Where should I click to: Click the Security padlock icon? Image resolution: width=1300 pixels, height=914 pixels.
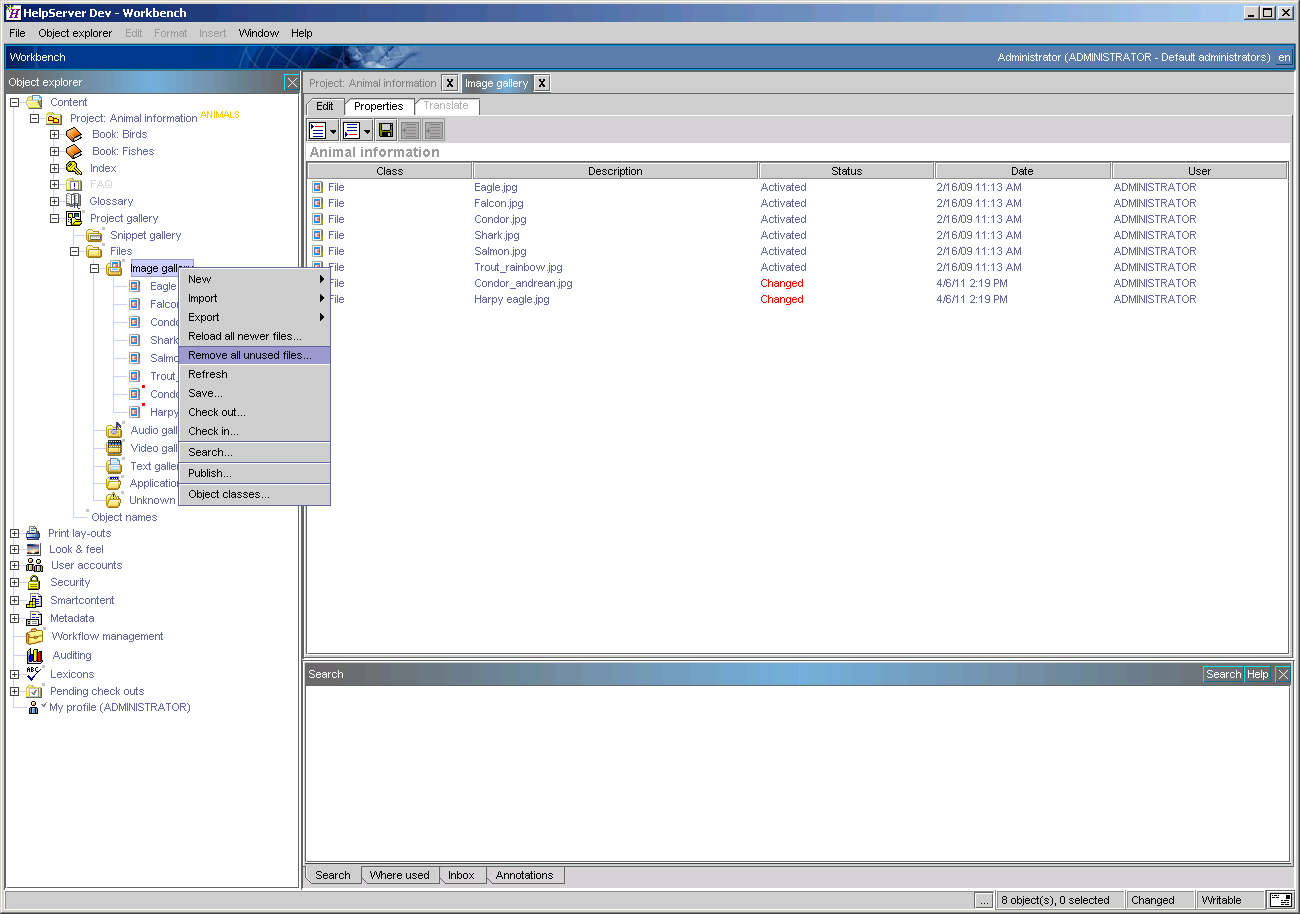click(34, 582)
